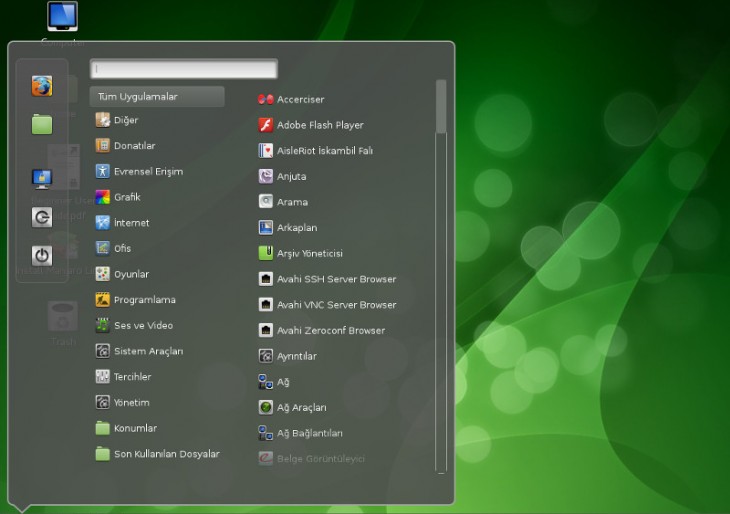730x514 pixels.
Task: Click the Avahi SSH Server Browser entry
Action: pos(335,279)
